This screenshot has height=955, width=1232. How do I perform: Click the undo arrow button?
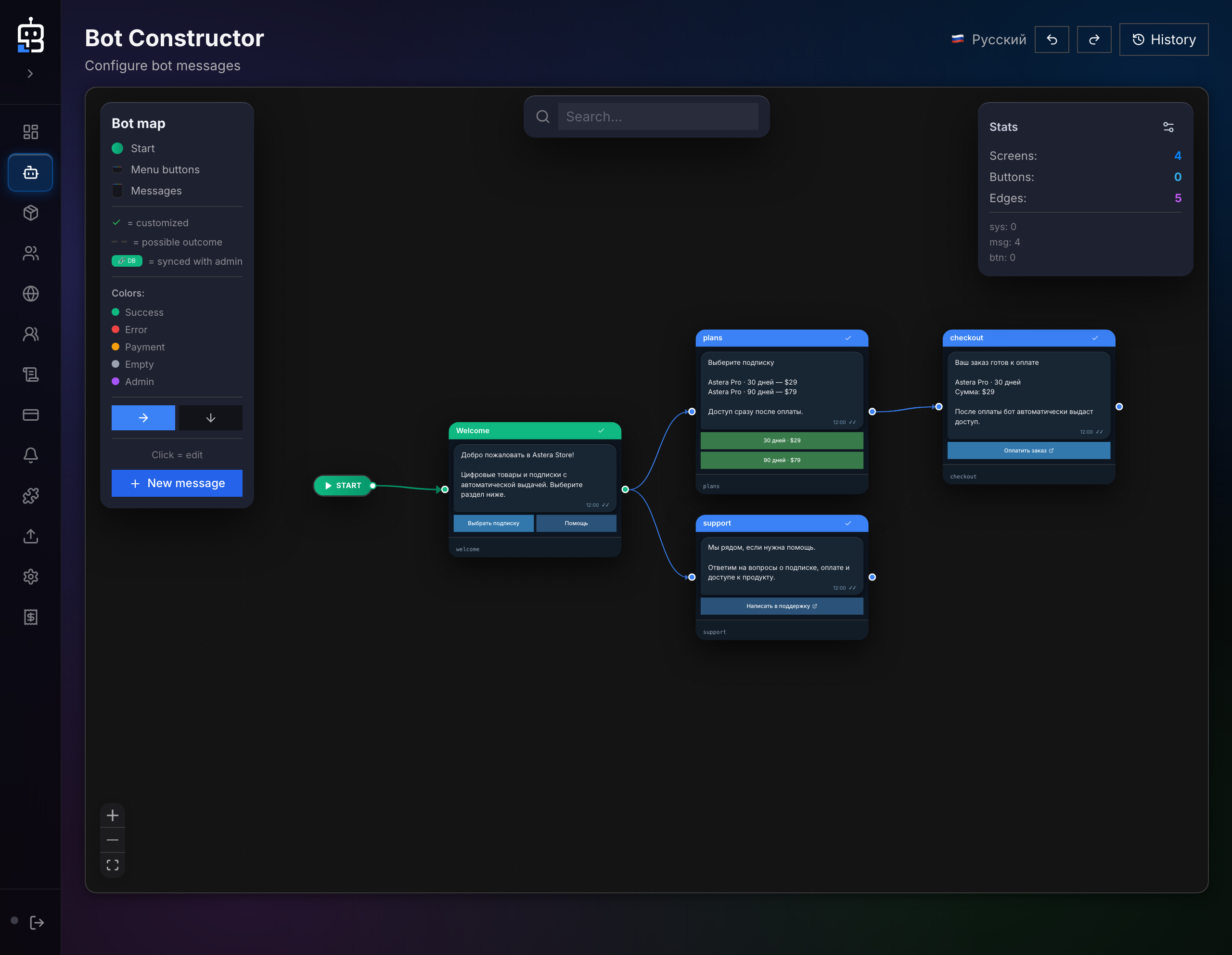1052,39
